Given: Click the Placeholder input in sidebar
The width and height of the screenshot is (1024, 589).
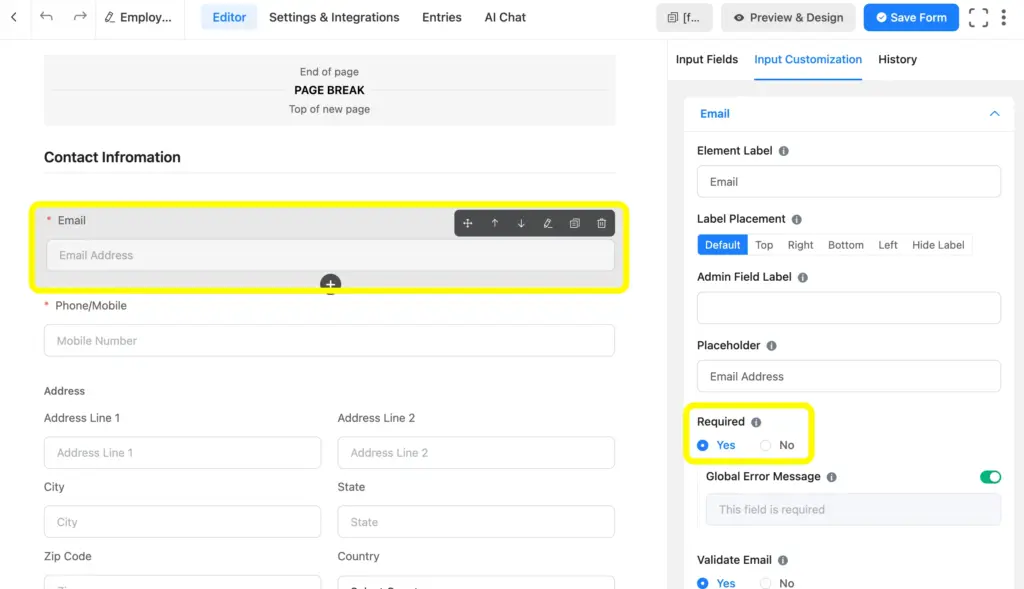Looking at the screenshot, I should click(848, 376).
